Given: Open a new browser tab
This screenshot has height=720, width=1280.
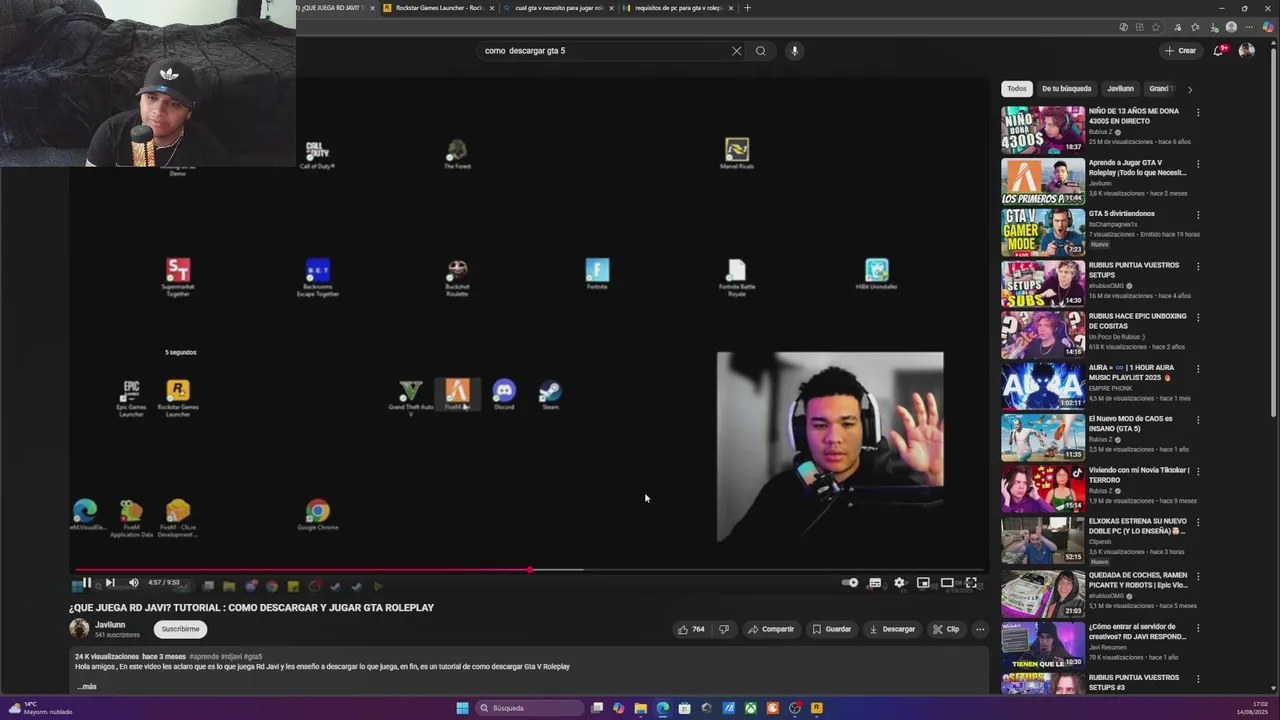Looking at the screenshot, I should click(x=747, y=8).
